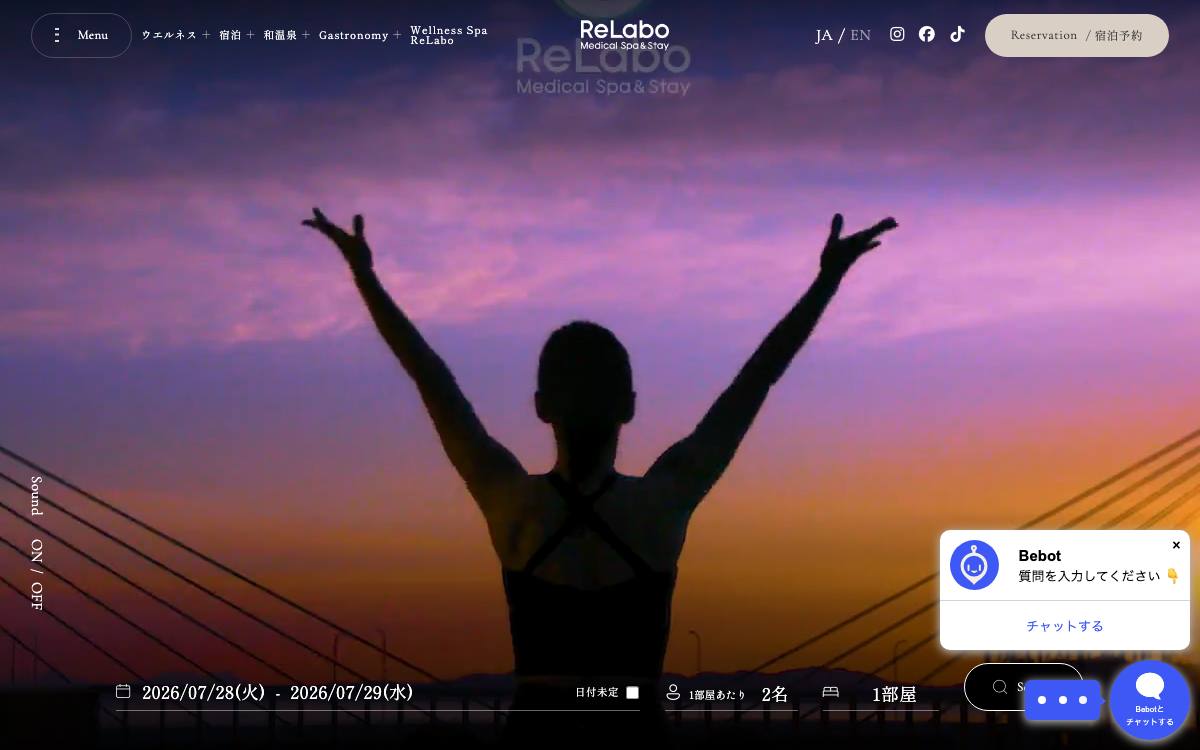Viewport: 1200px width, 750px height.
Task: Switch language to JA
Action: point(823,35)
